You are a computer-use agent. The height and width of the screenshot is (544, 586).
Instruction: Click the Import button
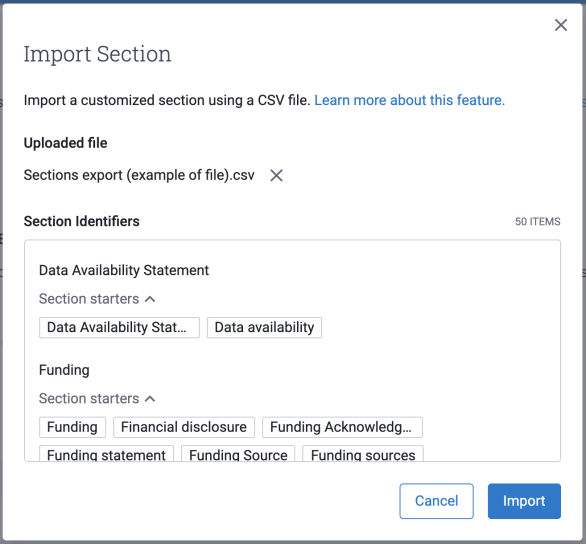tap(524, 501)
